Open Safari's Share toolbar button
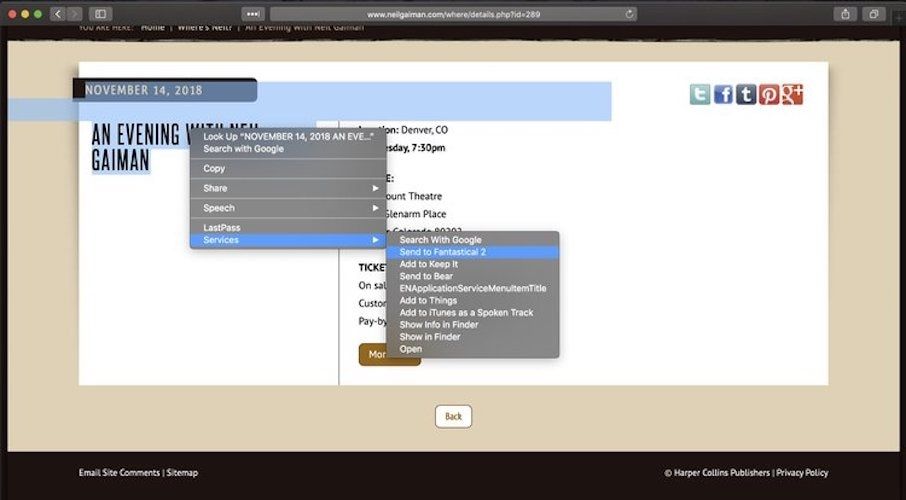 [x=846, y=14]
